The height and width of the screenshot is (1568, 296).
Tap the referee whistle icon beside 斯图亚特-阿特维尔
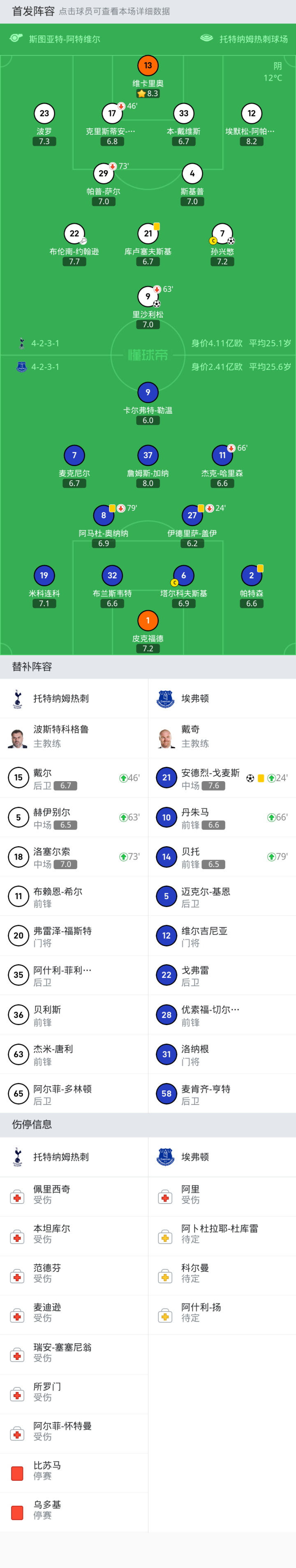[x=16, y=38]
